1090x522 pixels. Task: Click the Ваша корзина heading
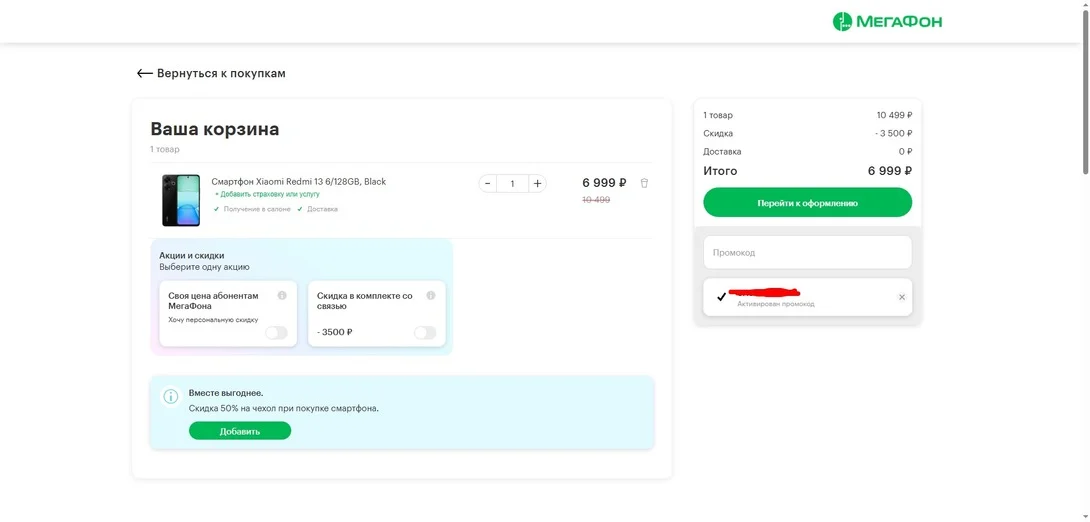coord(215,129)
